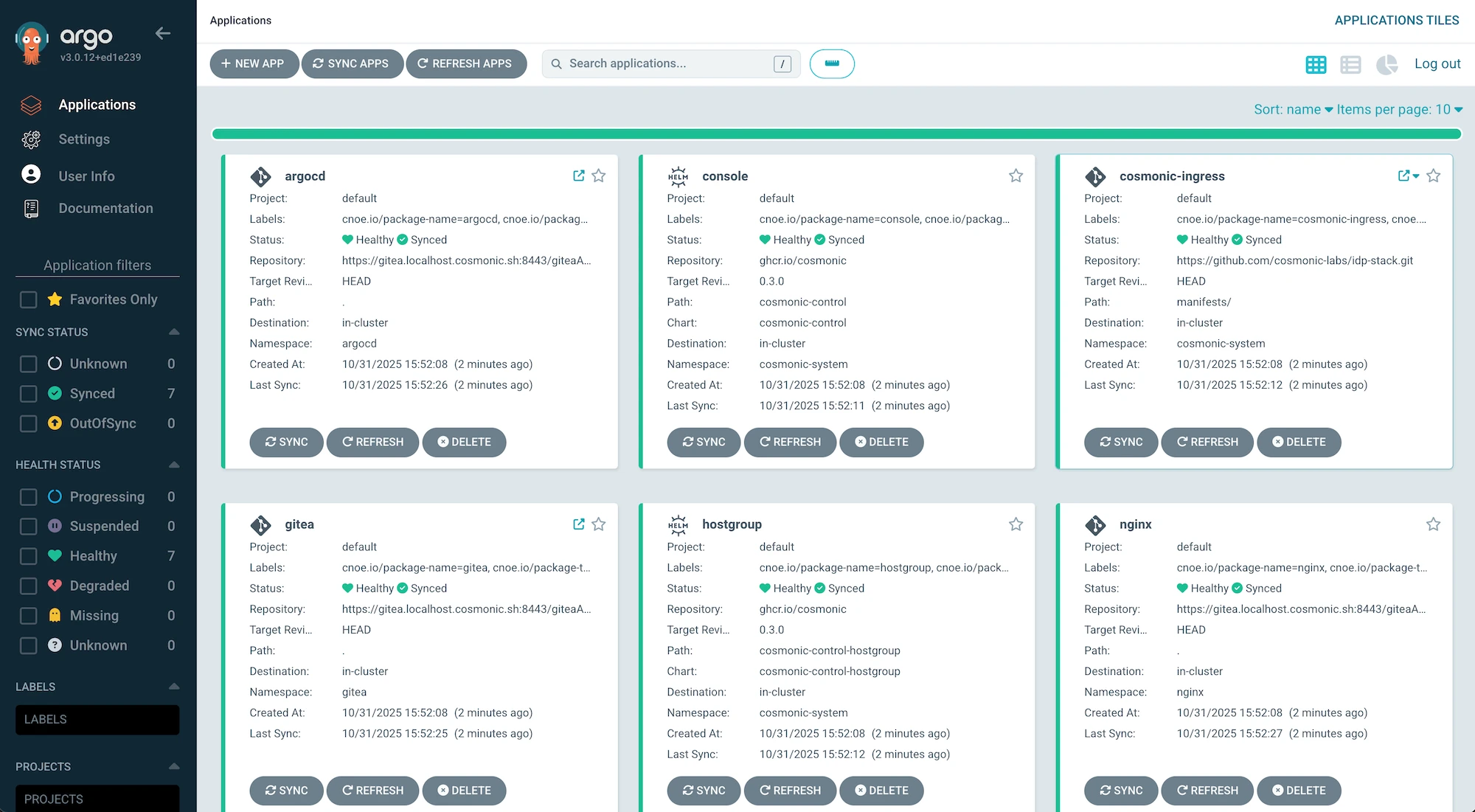Image resolution: width=1475 pixels, height=812 pixels.
Task: Click the Applications breadcrumb
Action: [240, 21]
